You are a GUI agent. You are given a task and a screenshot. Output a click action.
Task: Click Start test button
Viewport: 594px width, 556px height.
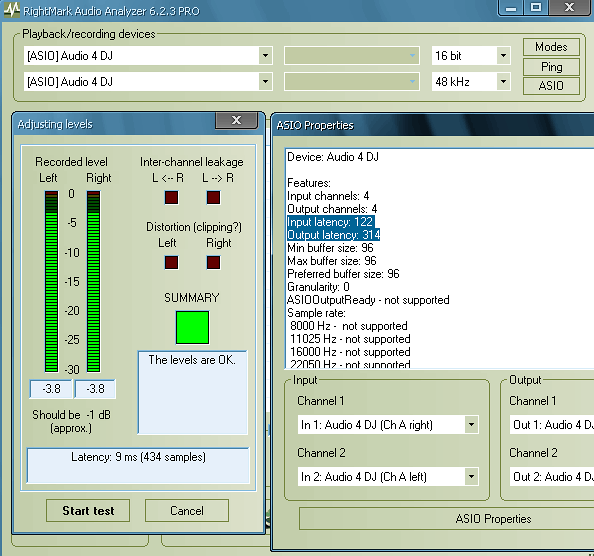pos(88,511)
